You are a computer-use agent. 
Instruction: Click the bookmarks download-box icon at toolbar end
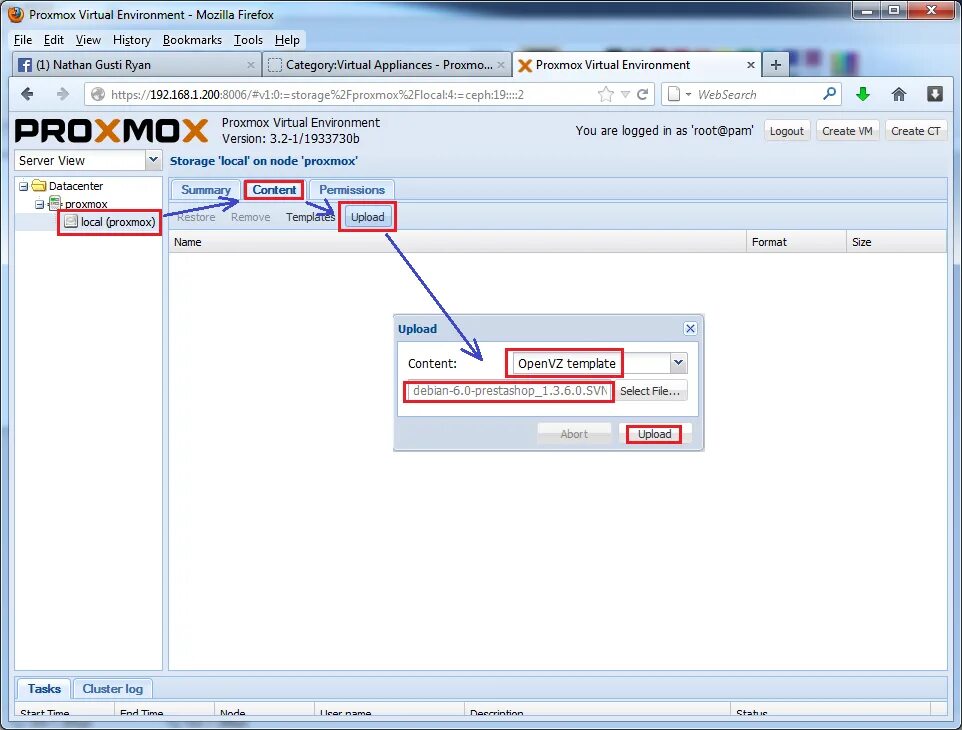934,94
